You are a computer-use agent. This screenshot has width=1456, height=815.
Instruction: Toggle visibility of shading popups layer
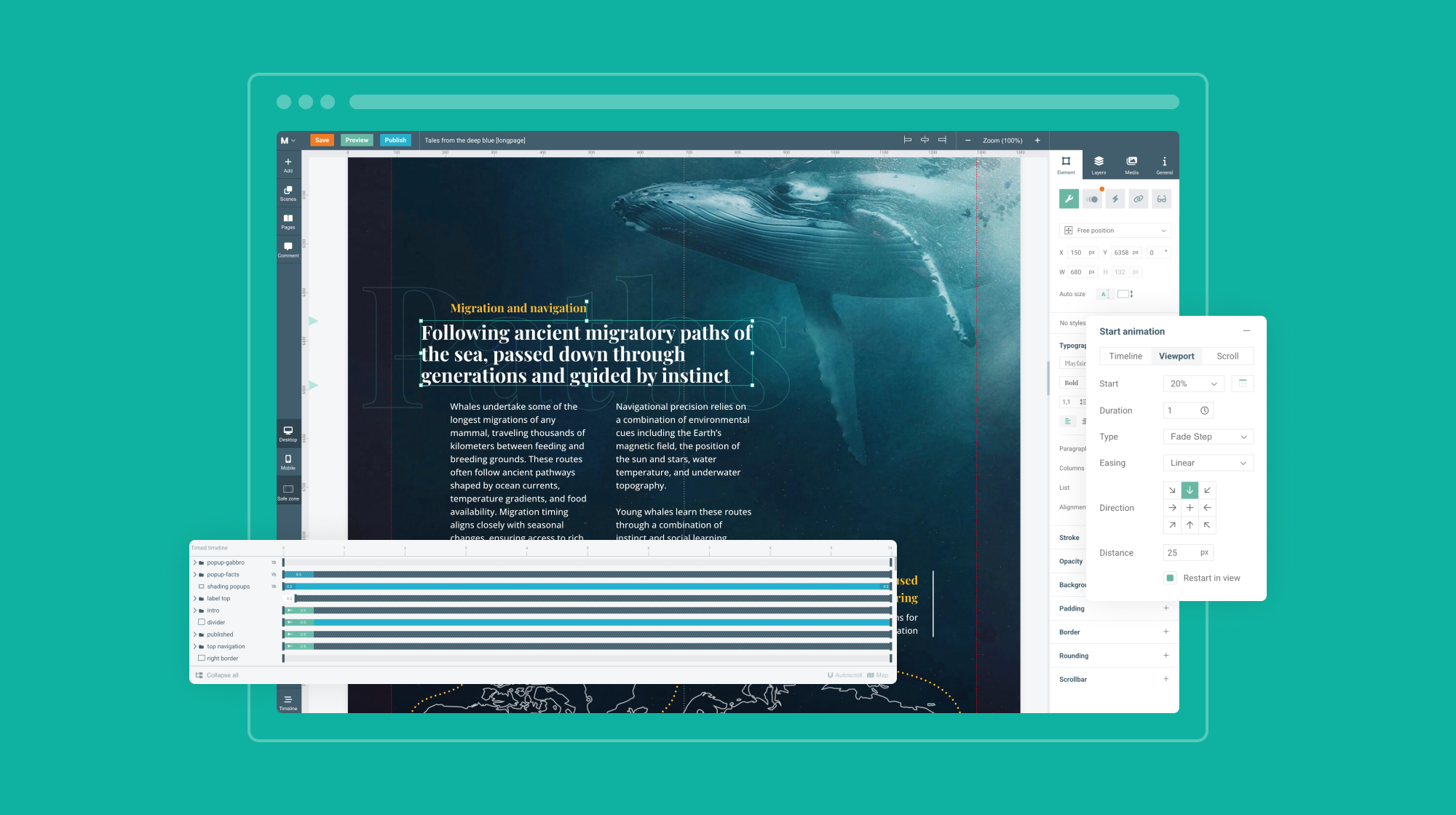click(x=274, y=587)
